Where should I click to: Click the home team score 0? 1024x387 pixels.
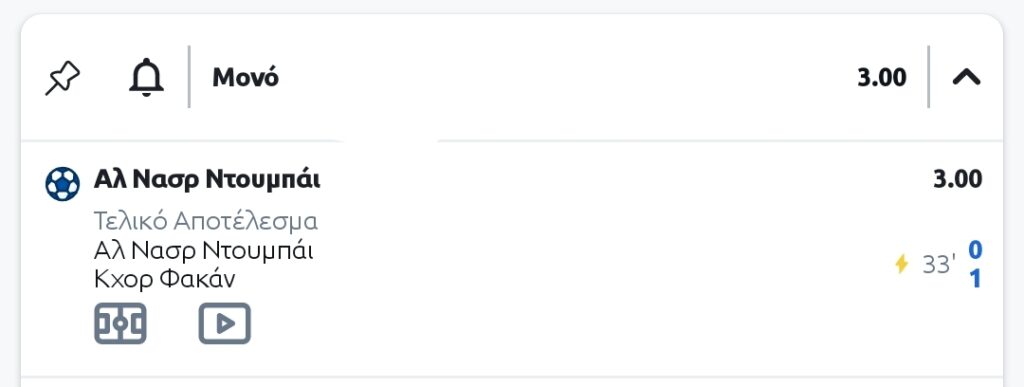975,249
